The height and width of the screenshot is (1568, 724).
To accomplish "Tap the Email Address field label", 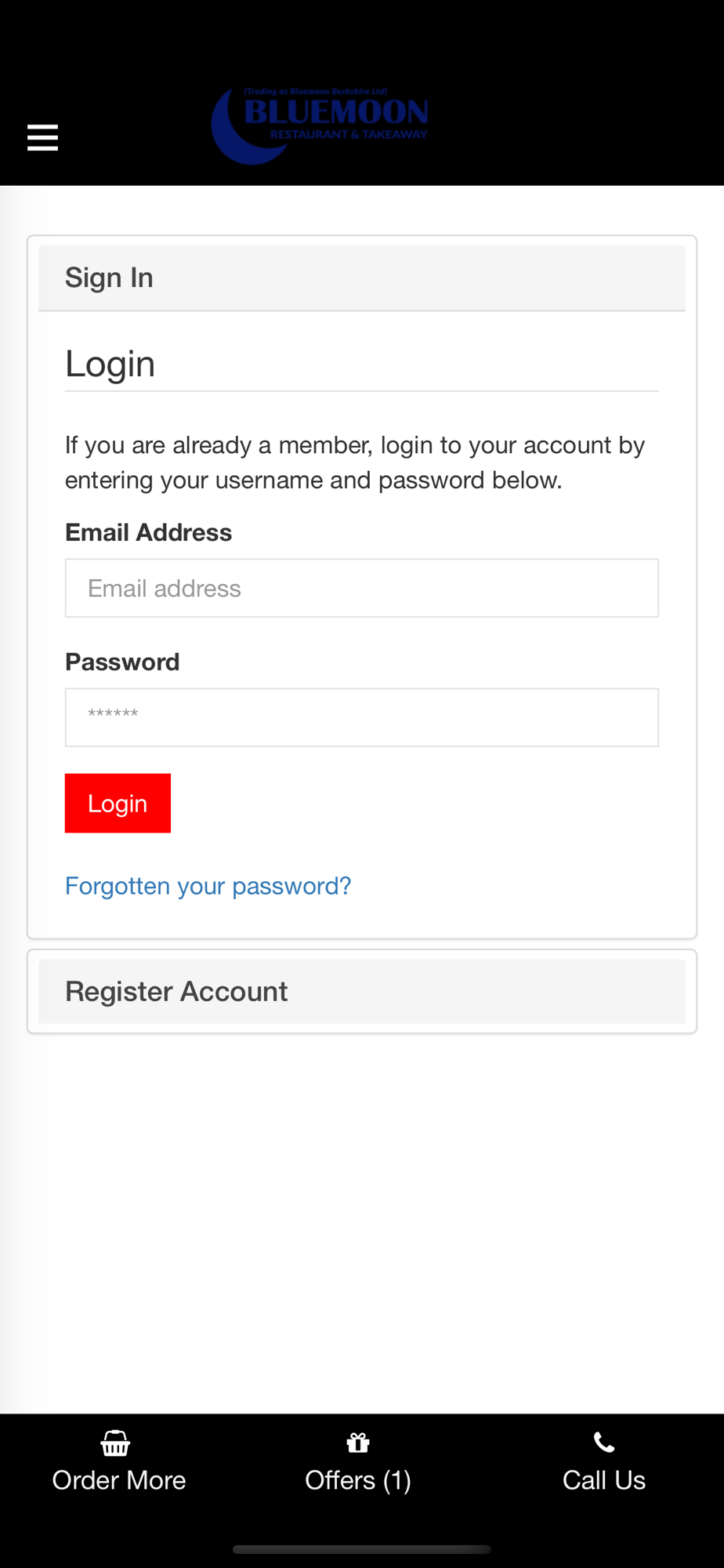I will coord(148,532).
